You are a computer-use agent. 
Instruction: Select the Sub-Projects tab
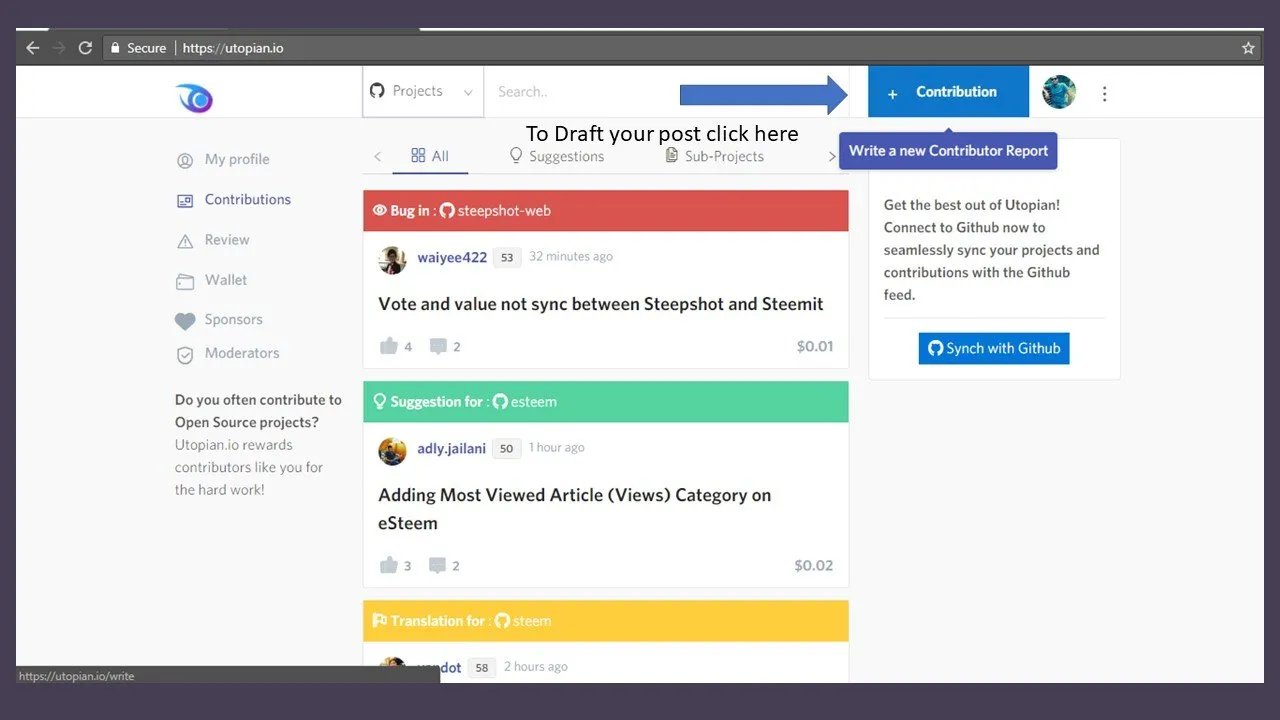(x=714, y=156)
